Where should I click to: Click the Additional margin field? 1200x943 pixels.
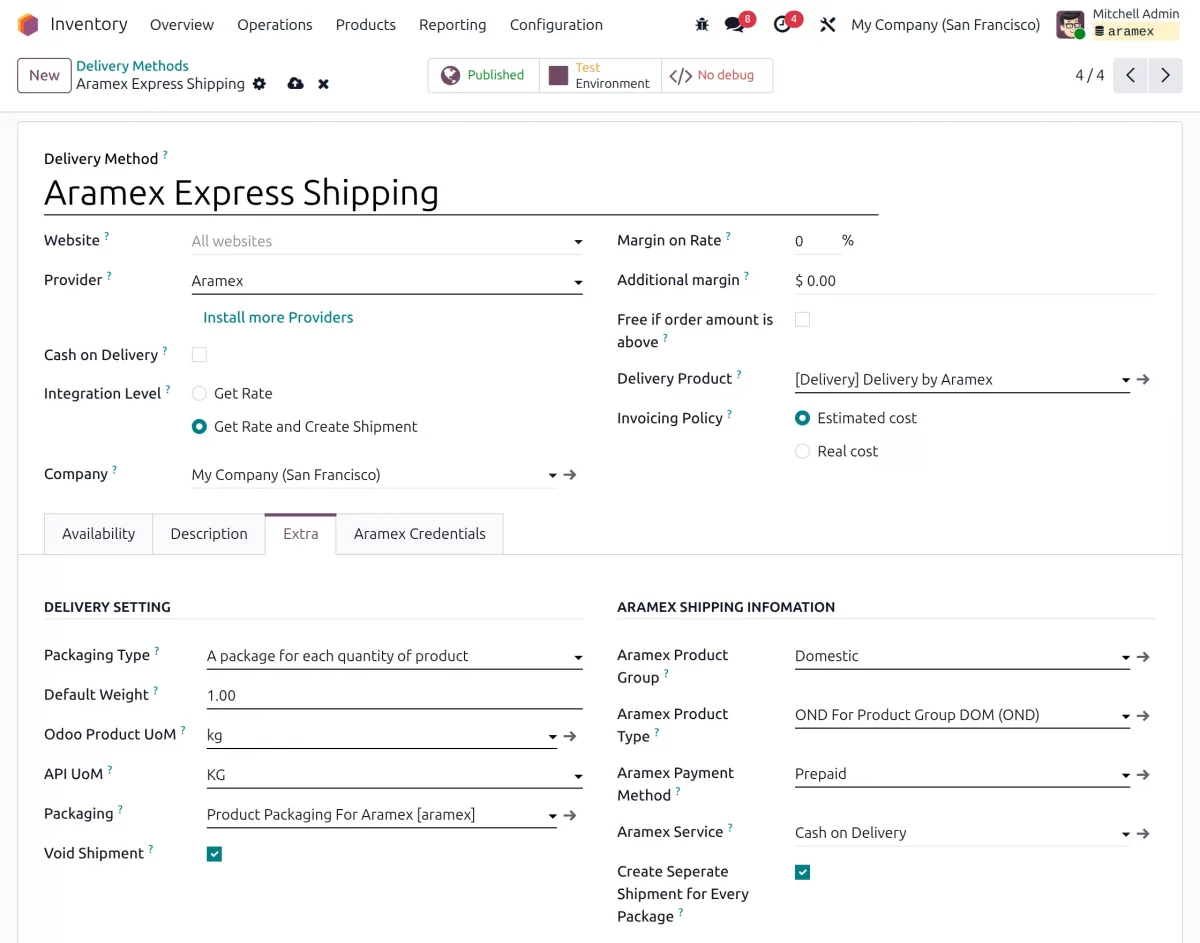(974, 281)
